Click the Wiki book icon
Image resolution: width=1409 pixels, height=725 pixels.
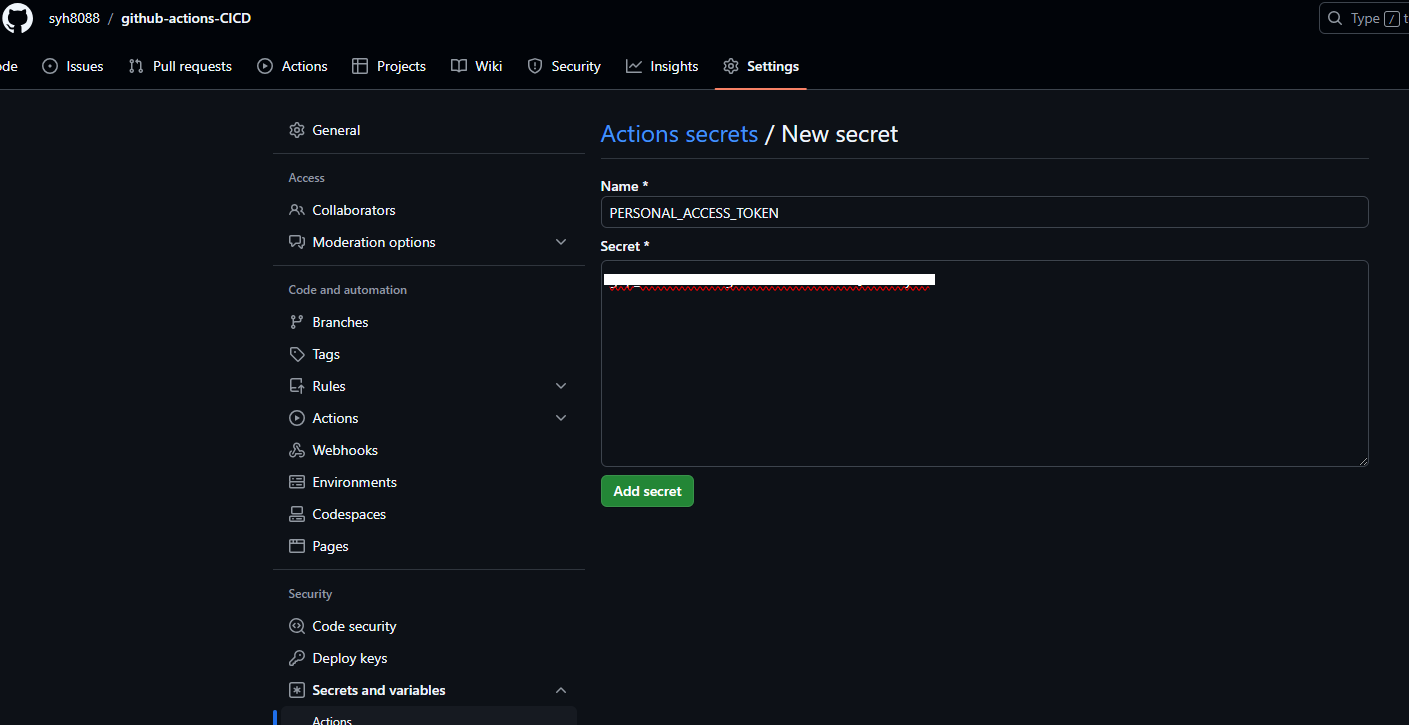pyautogui.click(x=459, y=66)
